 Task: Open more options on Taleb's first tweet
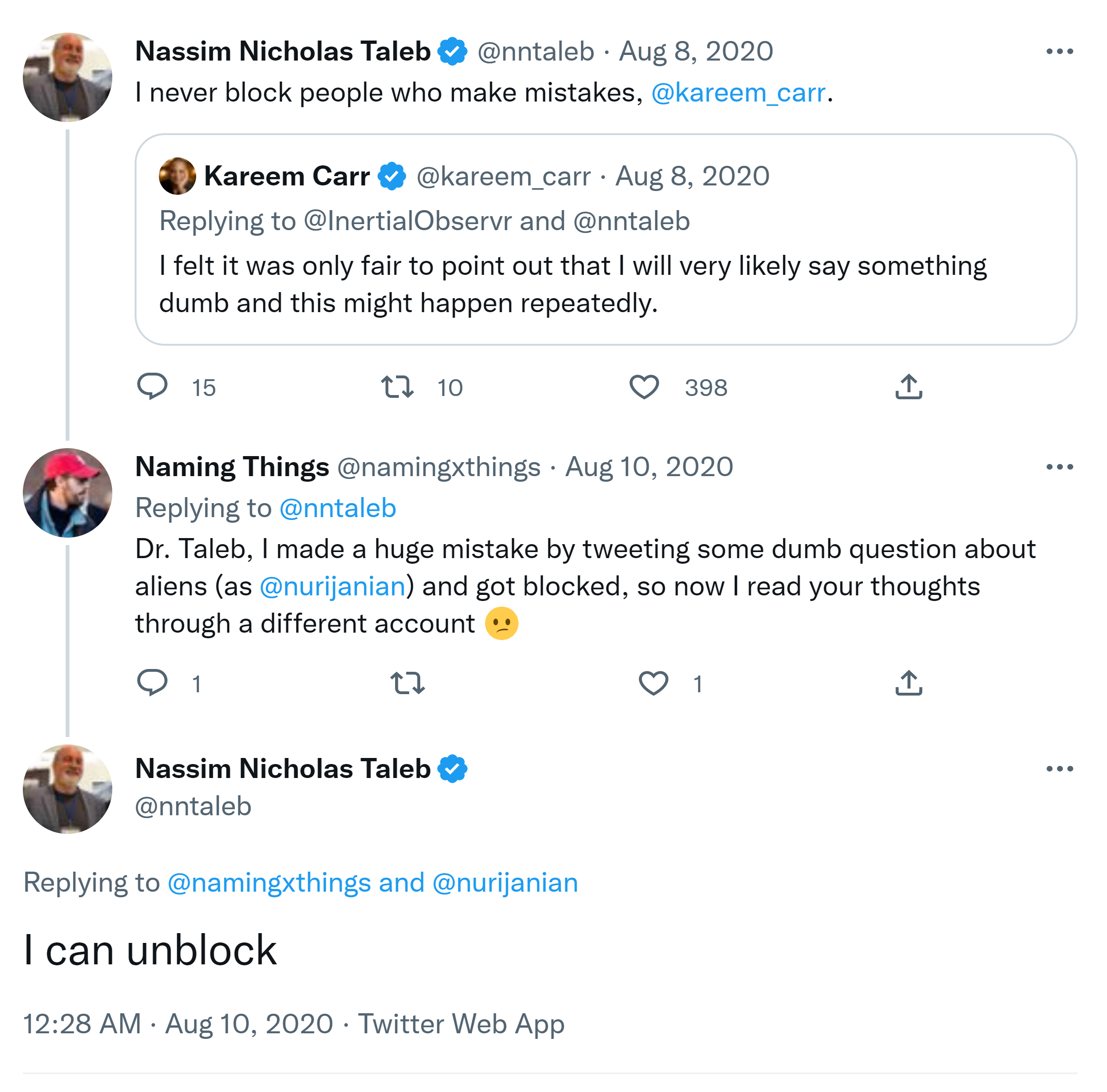1059,52
